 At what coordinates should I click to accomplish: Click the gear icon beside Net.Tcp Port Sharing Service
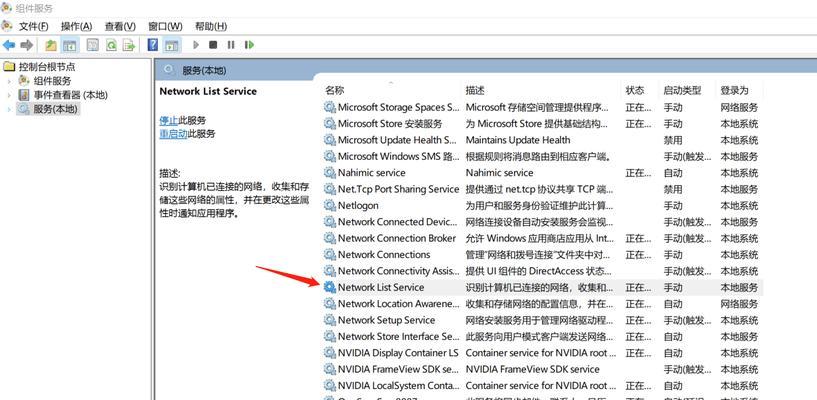[x=329, y=189]
